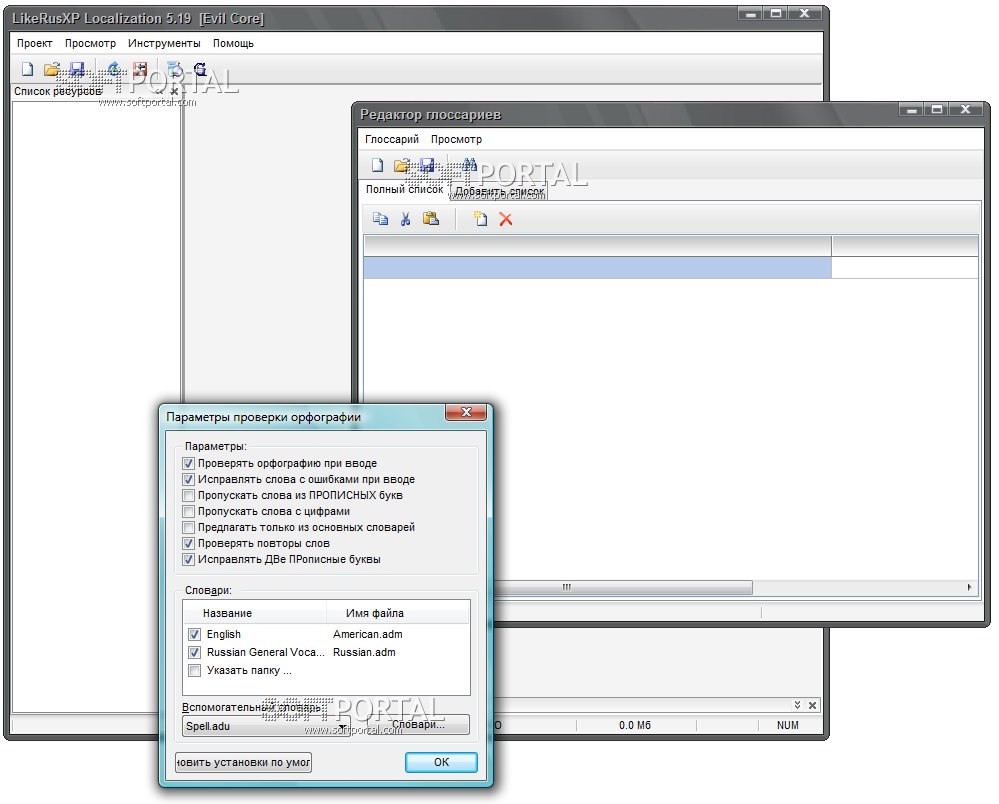Click the paste clipboard icon in the glossary list toolbar
The width and height of the screenshot is (999, 804).
point(431,219)
